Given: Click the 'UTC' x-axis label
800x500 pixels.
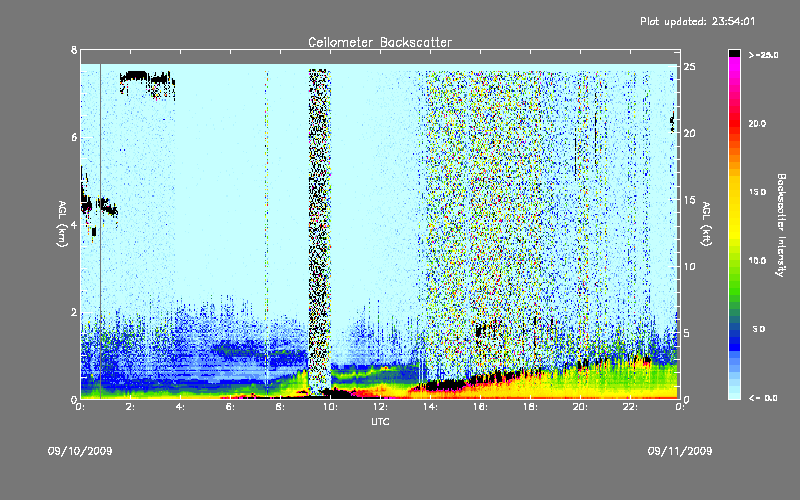Looking at the screenshot, I should point(380,421).
